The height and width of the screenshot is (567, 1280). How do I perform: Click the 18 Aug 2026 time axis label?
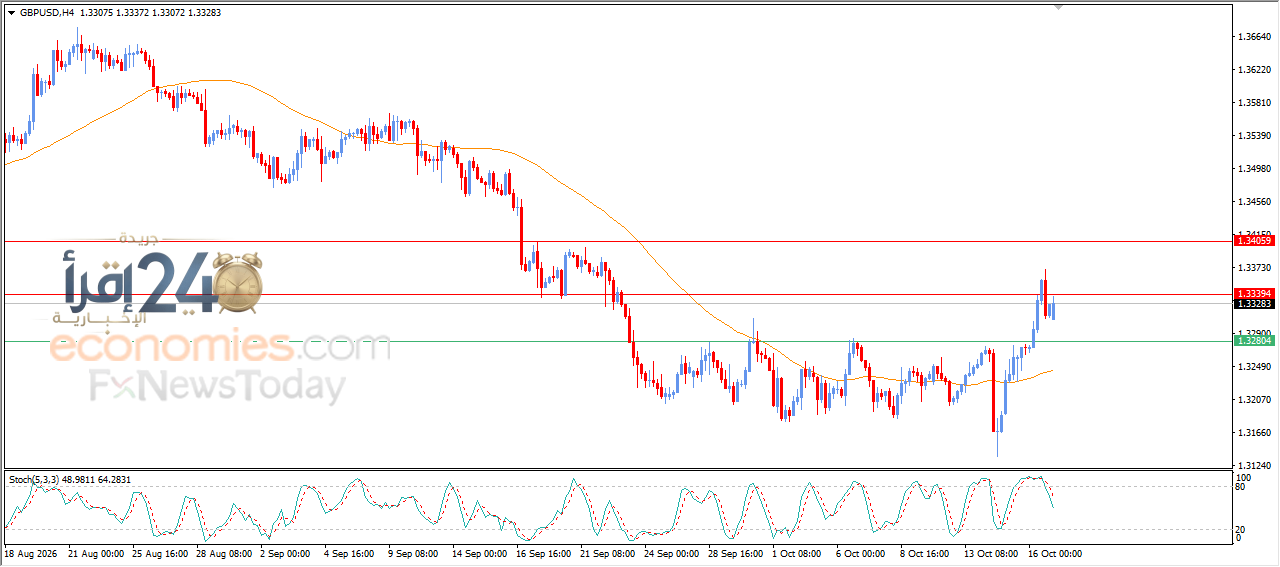[x=30, y=552]
